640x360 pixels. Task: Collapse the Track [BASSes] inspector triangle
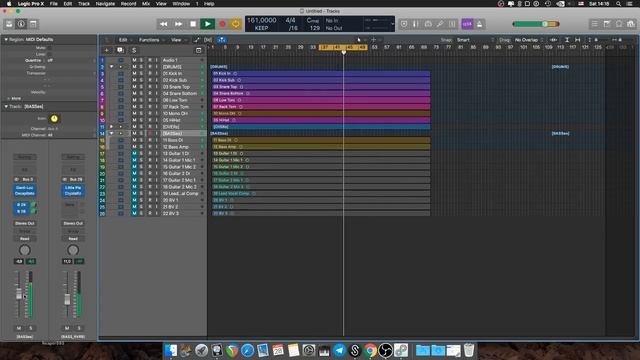click(6, 107)
